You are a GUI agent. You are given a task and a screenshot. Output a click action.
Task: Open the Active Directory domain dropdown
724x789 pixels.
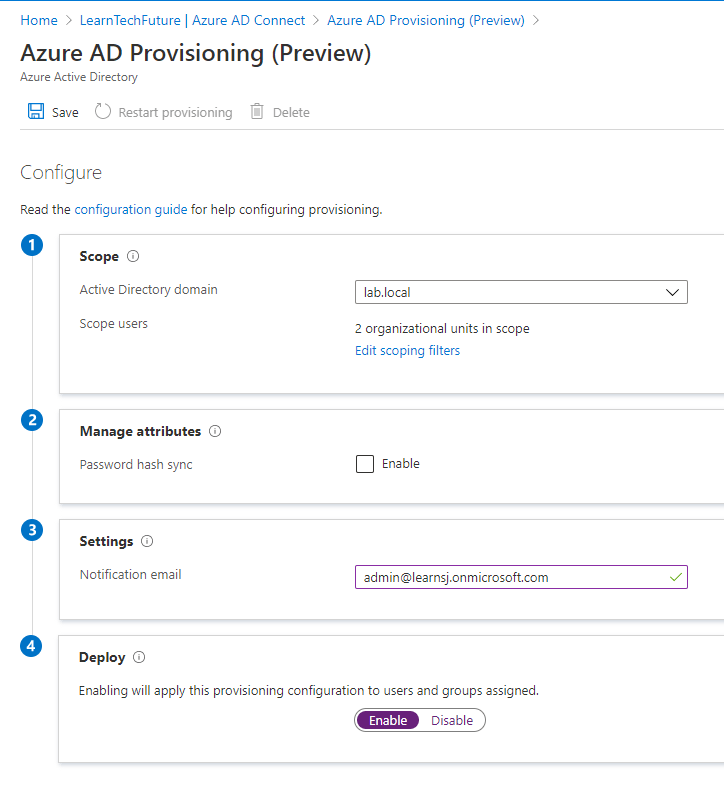click(x=521, y=292)
